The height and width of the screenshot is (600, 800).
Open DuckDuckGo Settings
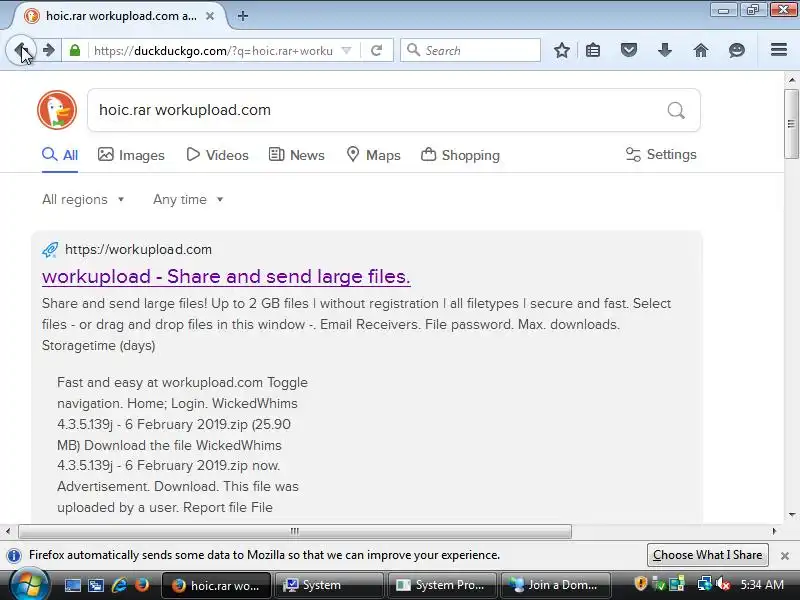pos(661,155)
